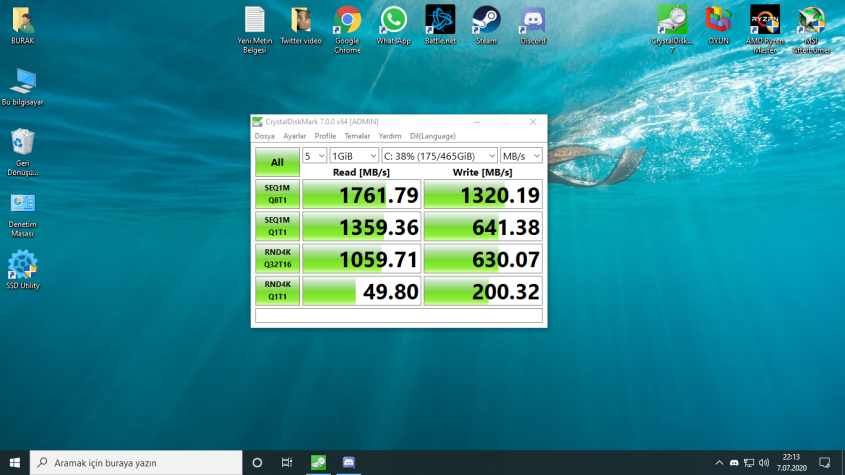
Task: Open the Temalar menu
Action: point(357,136)
